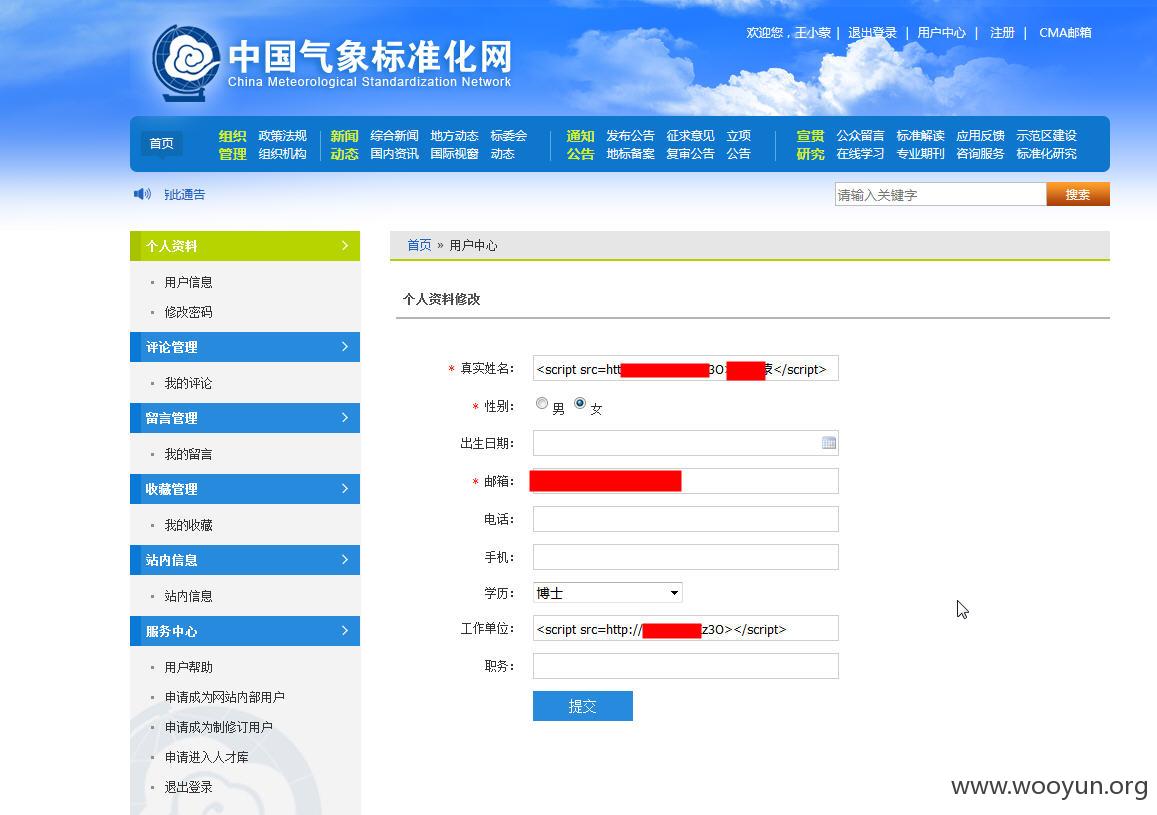The image size is (1157, 815).
Task: Expand the 收藏管理 sidebar section arrow
Action: click(345, 489)
